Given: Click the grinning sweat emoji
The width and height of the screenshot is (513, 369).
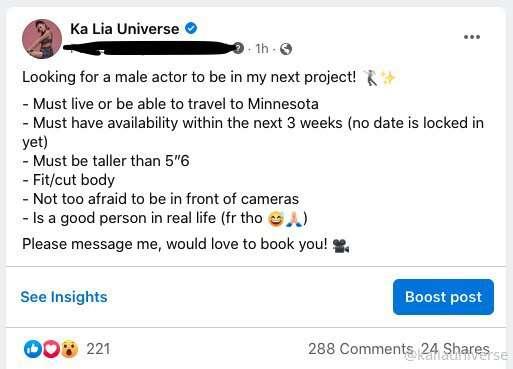Looking at the screenshot, I should tap(276, 219).
